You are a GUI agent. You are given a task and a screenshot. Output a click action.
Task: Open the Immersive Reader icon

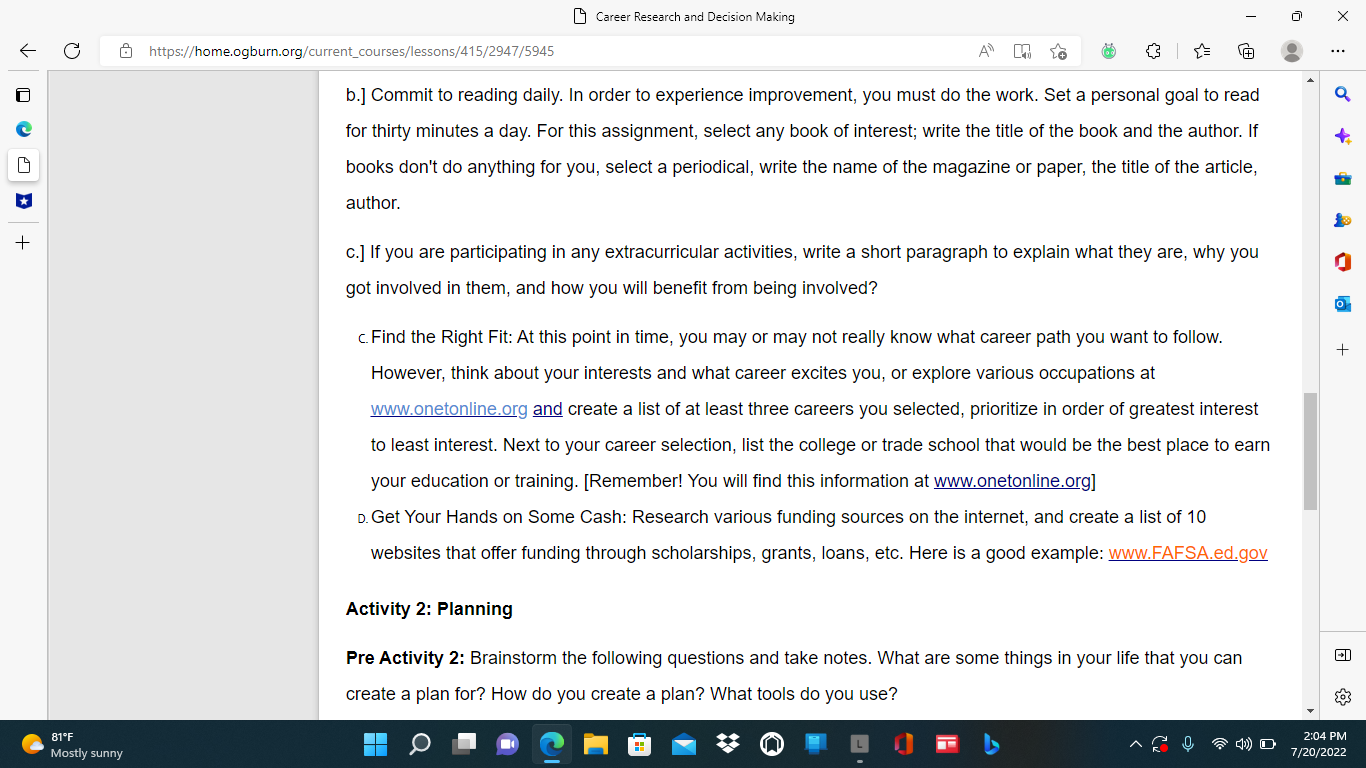coord(1022,49)
